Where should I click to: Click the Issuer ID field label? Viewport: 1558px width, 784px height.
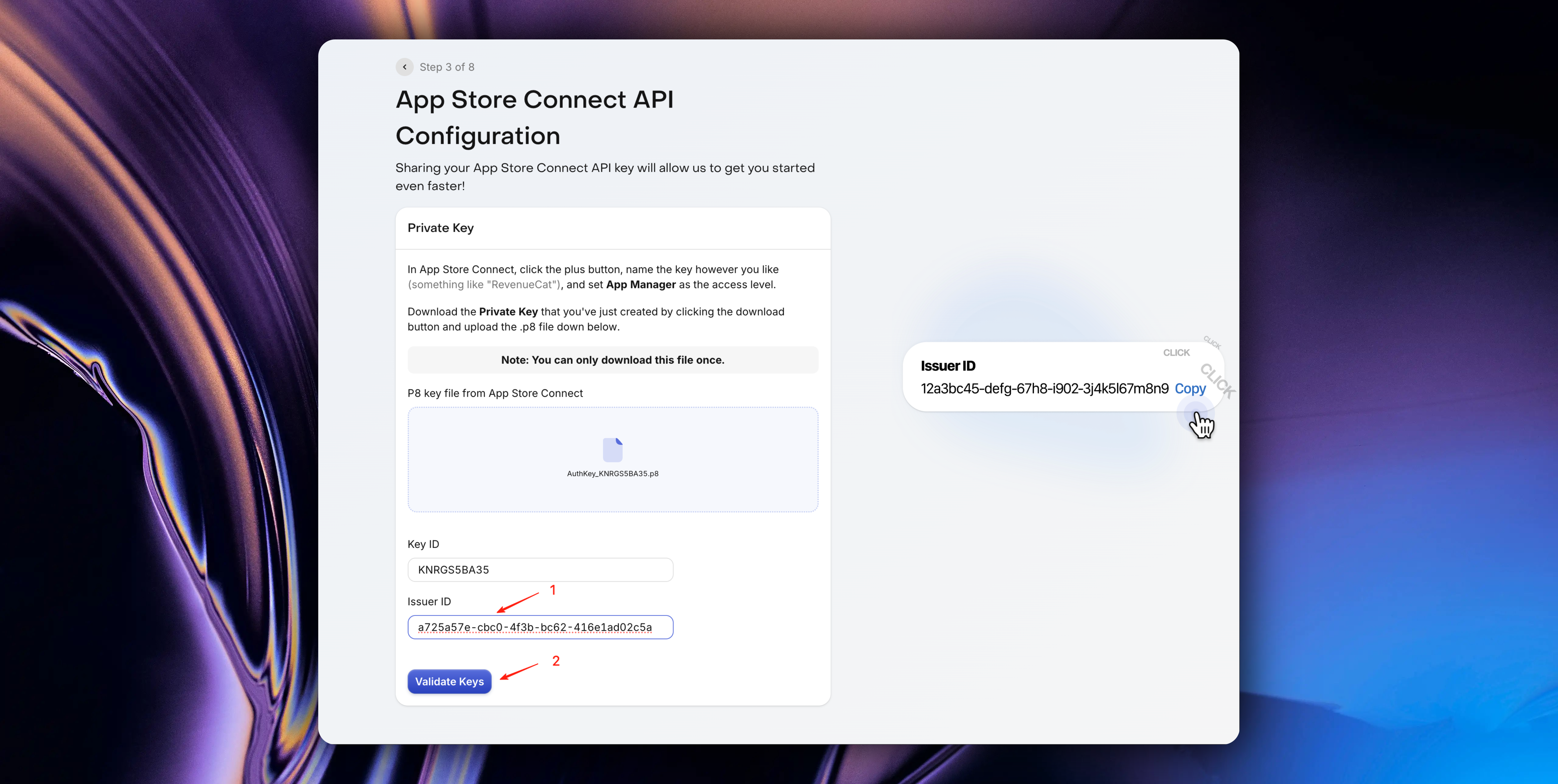429,601
